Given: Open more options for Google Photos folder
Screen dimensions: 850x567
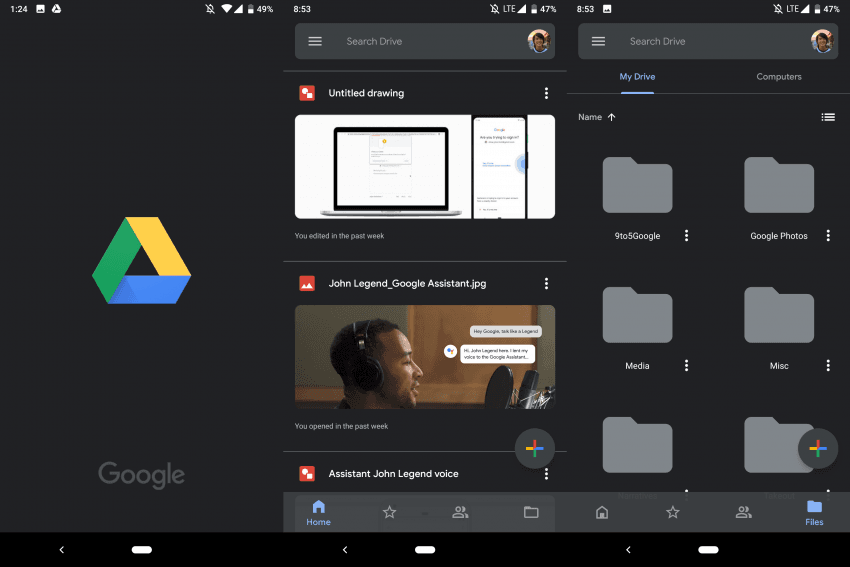Looking at the screenshot, I should pyautogui.click(x=828, y=235).
